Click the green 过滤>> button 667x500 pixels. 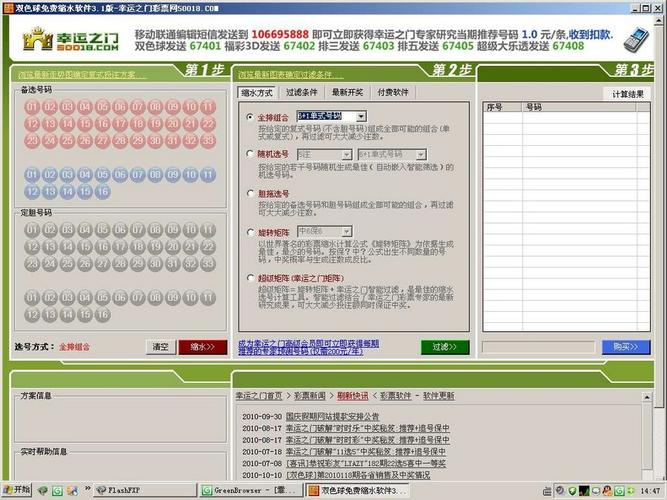(445, 347)
